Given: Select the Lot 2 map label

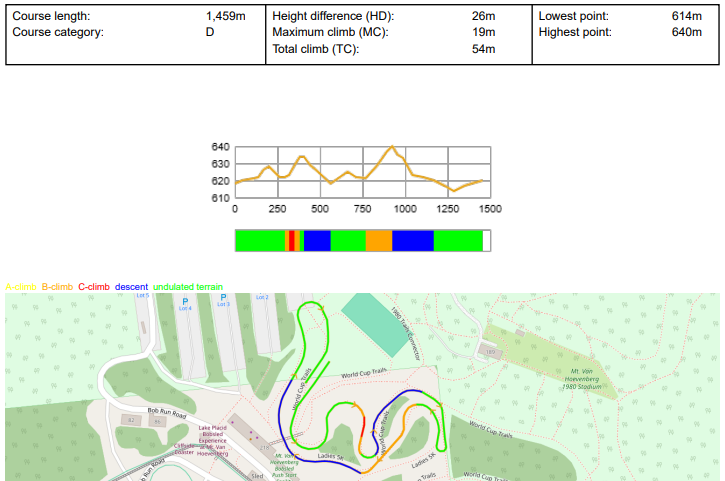Looking at the screenshot, I should tap(262, 297).
